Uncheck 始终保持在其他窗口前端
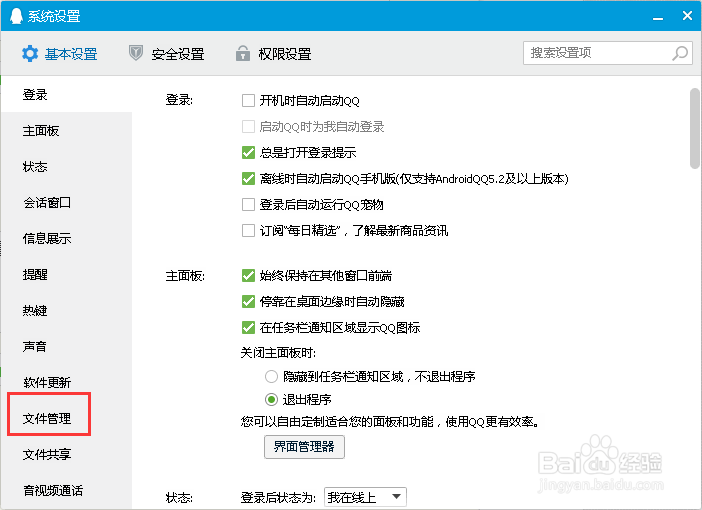 point(248,275)
